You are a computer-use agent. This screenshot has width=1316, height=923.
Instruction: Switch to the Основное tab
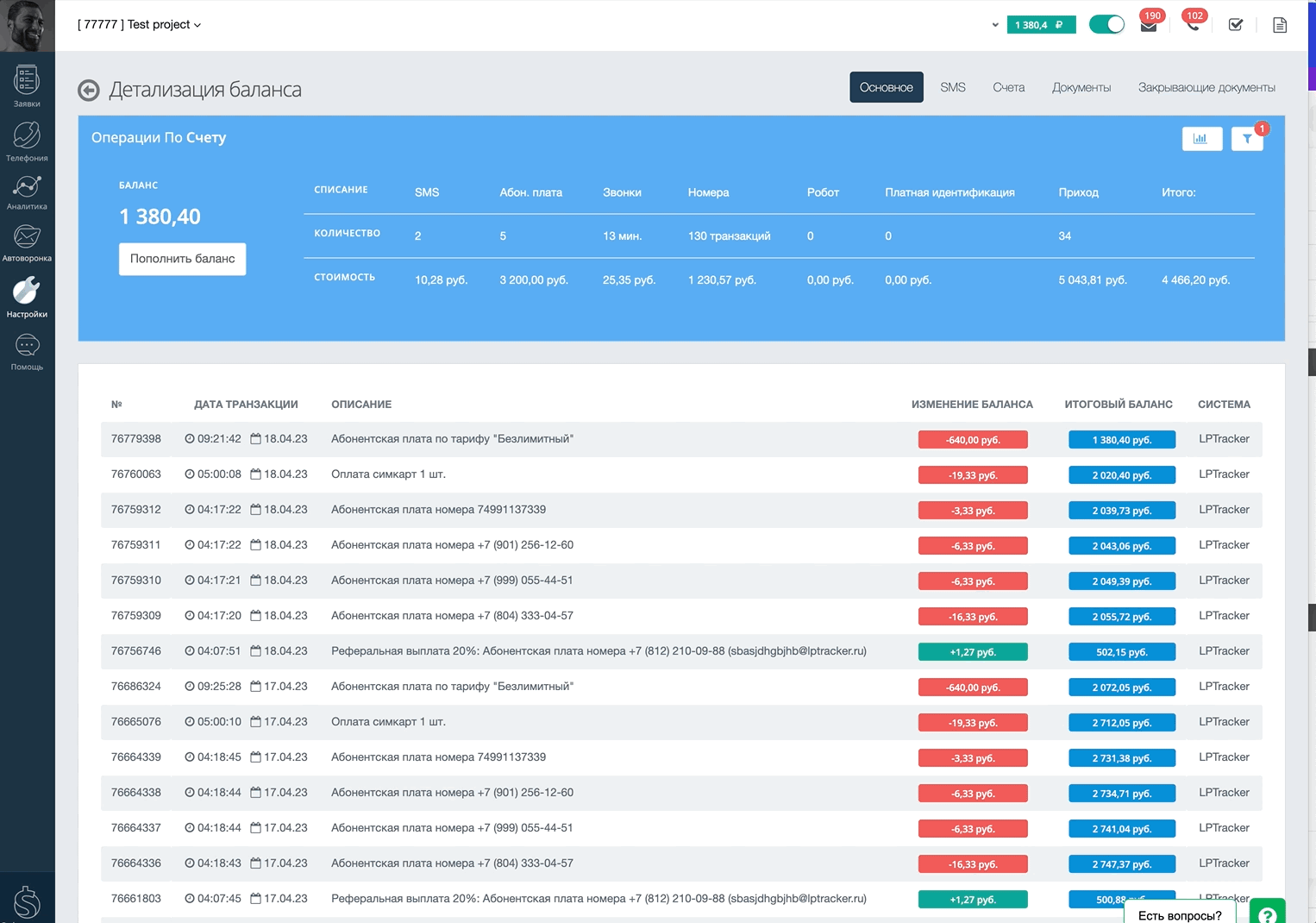point(887,87)
